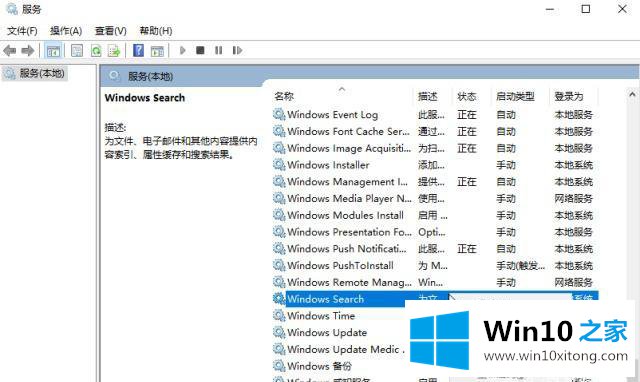Sort by the 启动类型 column header
640x382 pixels.
(x=515, y=96)
